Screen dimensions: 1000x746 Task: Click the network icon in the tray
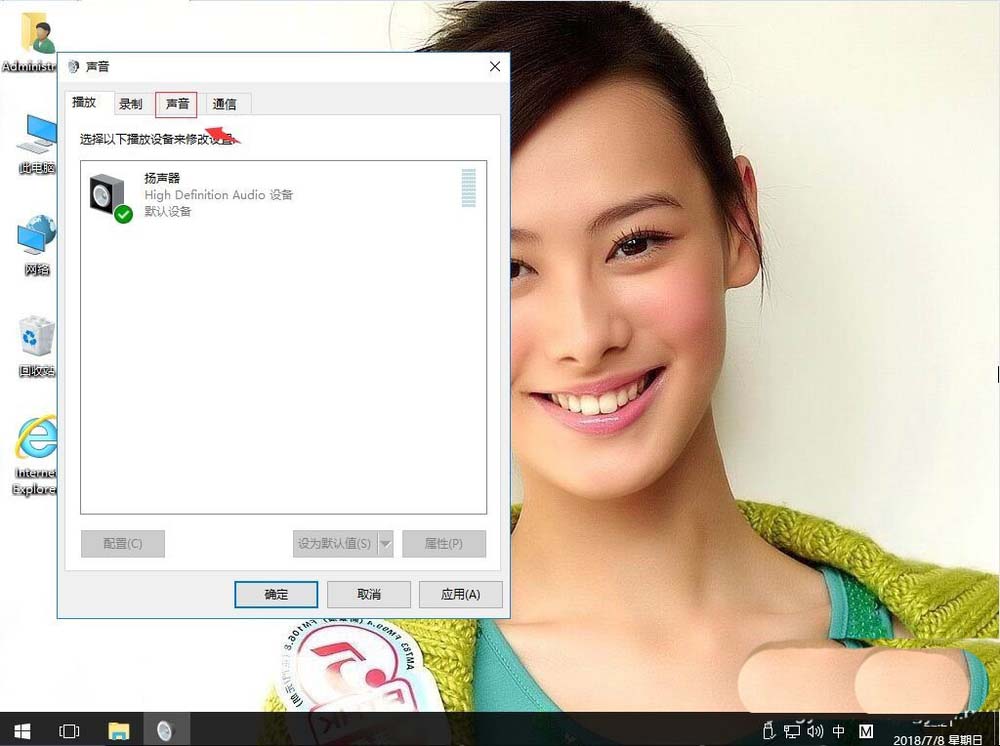point(791,730)
